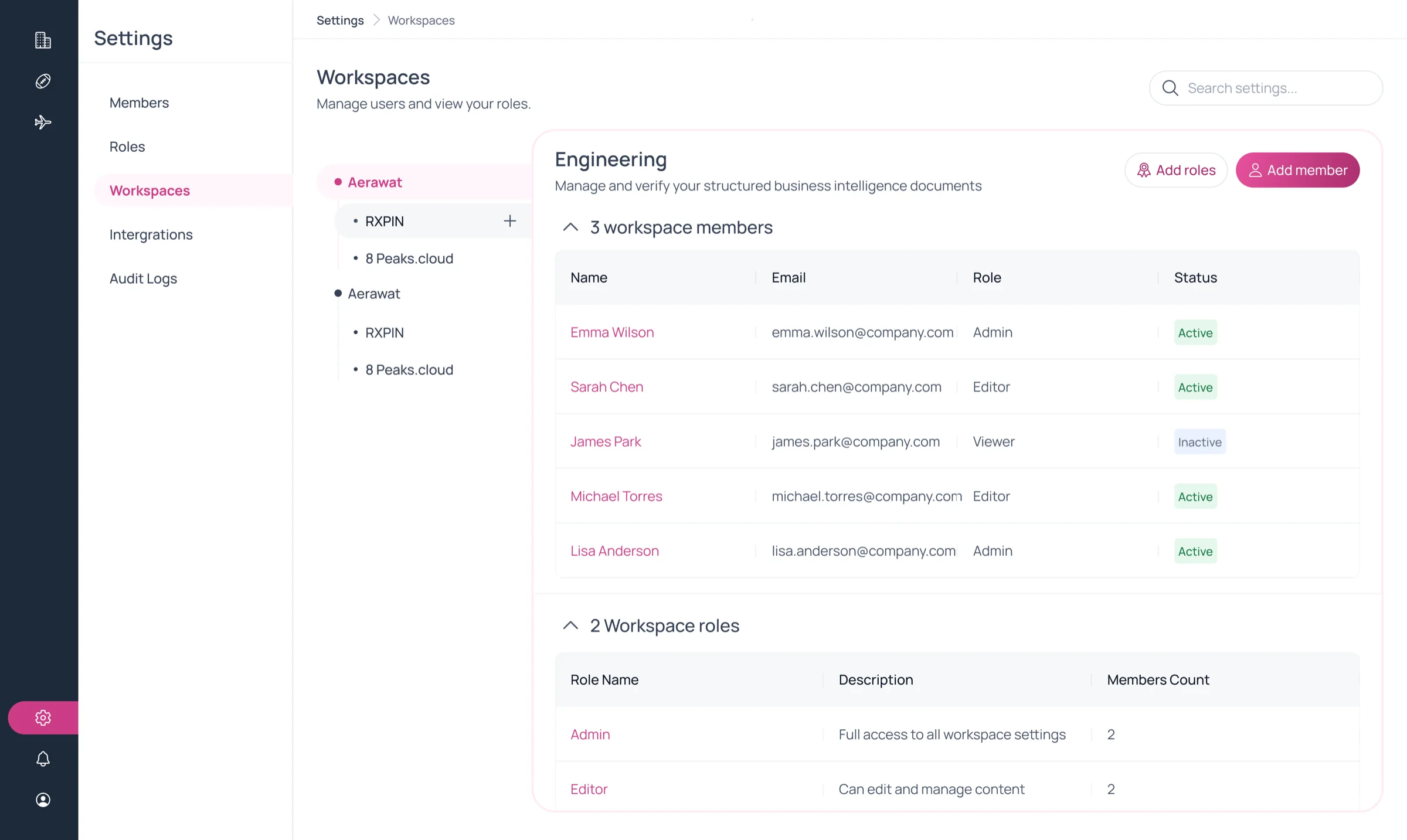This screenshot has height=840, width=1407.
Task: Click the plus icon next to RXPIN
Action: (x=510, y=221)
